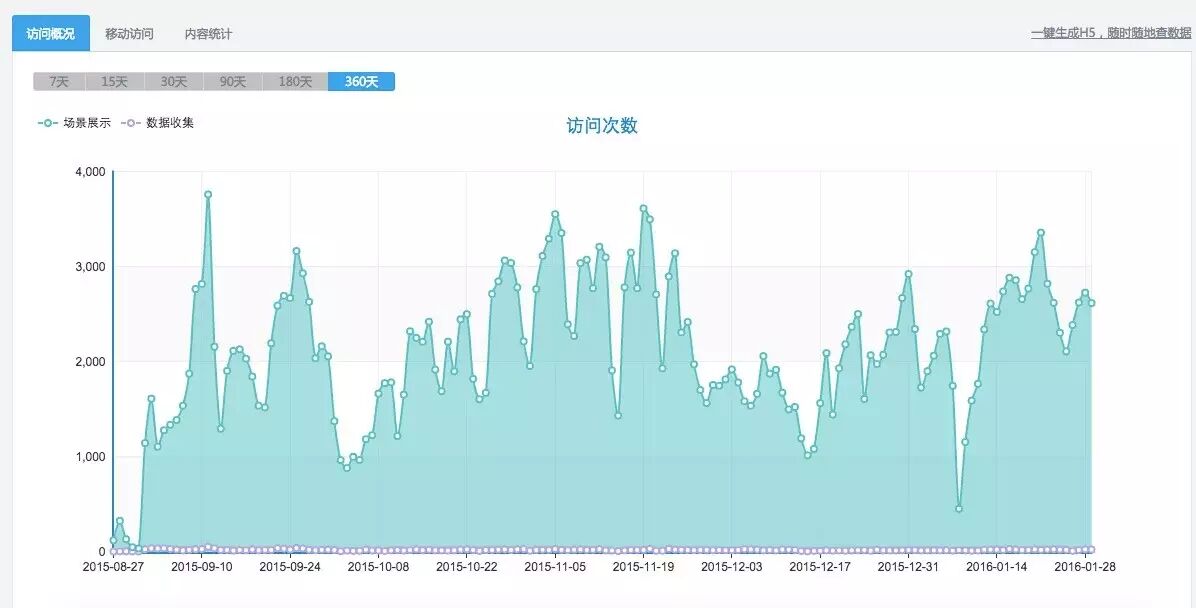This screenshot has width=1196, height=608.
Task: Click the 2015-11-19 axis date
Action: click(x=644, y=567)
